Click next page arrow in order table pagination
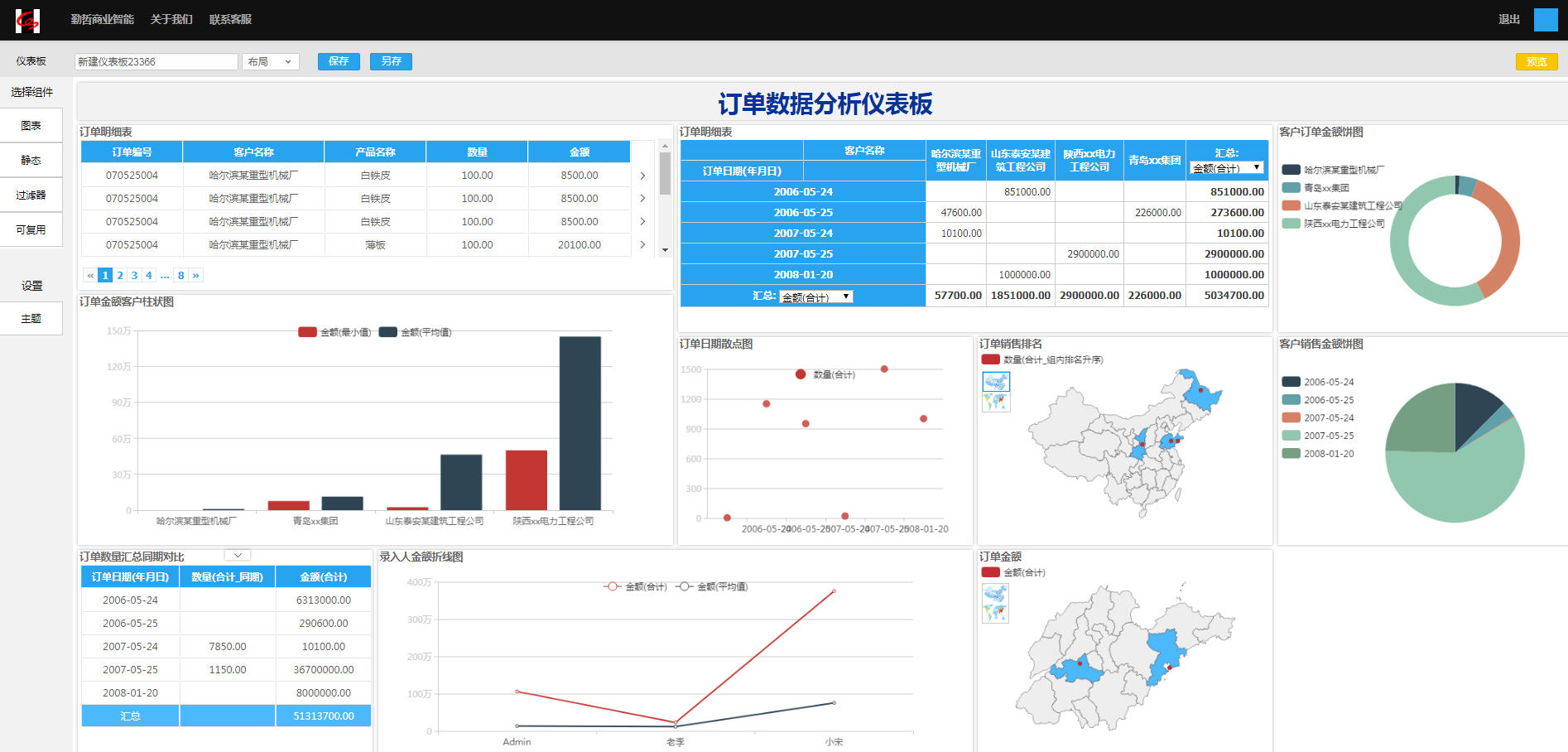 tap(195, 276)
